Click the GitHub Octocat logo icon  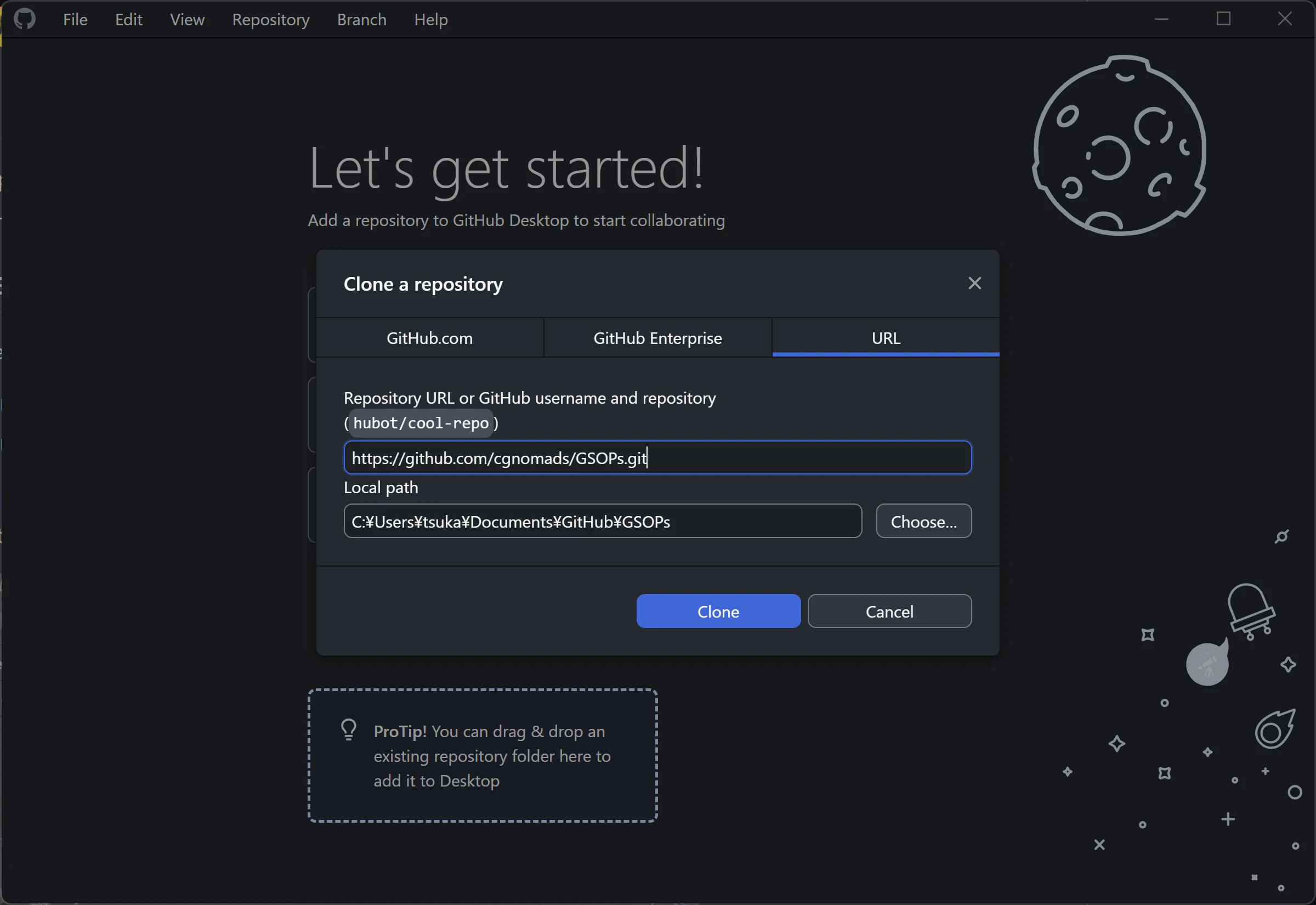[24, 19]
